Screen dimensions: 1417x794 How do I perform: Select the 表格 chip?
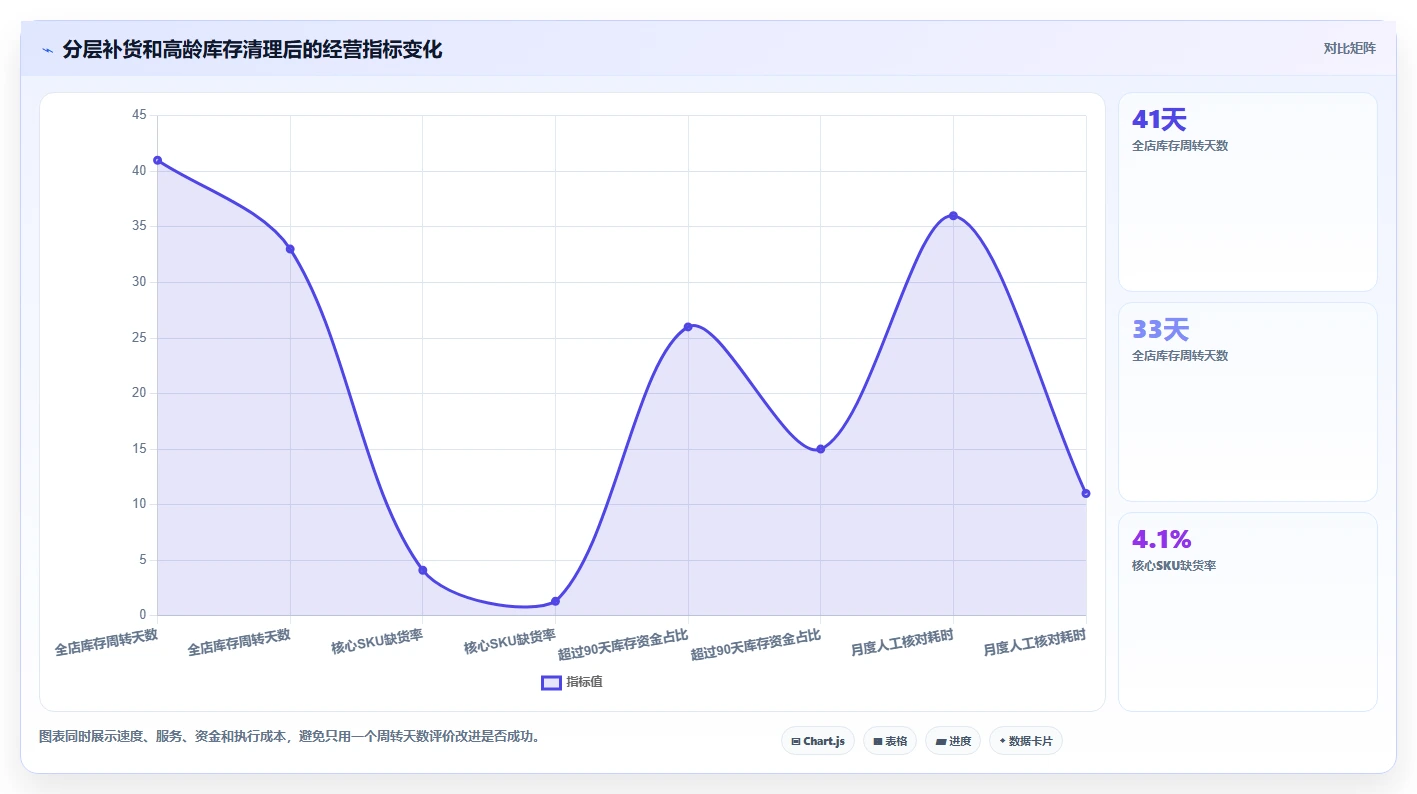click(890, 741)
